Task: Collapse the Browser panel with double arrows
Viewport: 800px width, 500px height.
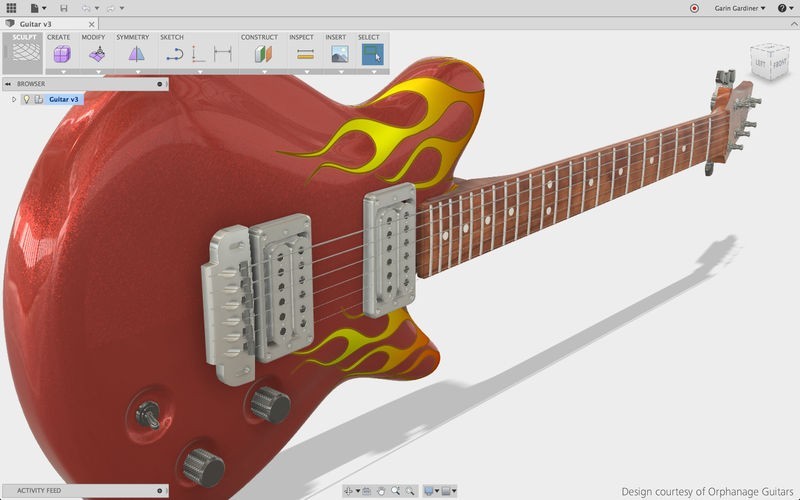Action: [x=8, y=84]
